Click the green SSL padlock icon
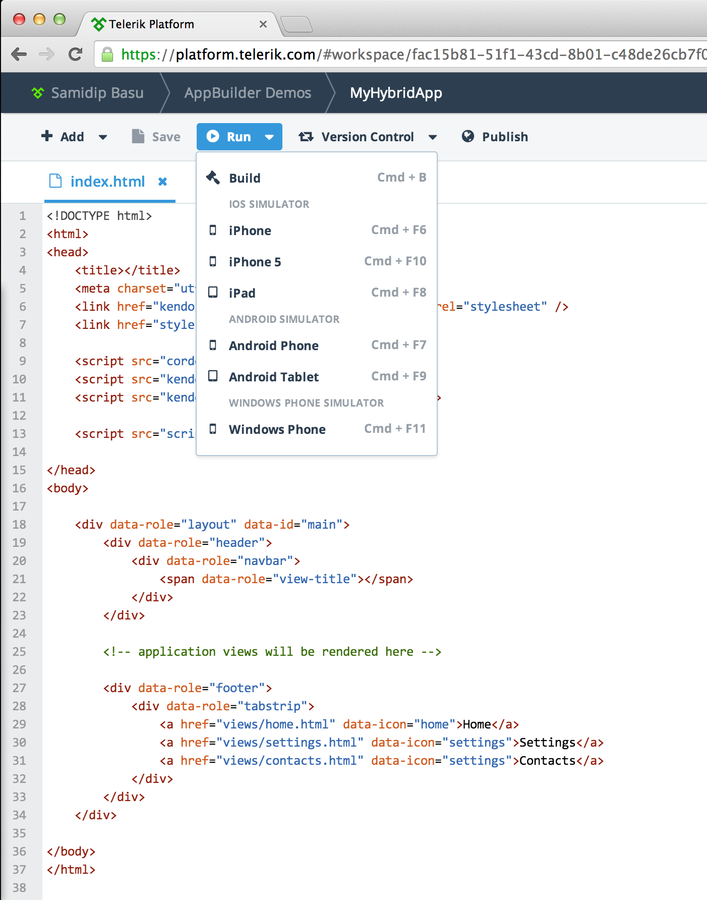The width and height of the screenshot is (707, 900). click(107, 55)
